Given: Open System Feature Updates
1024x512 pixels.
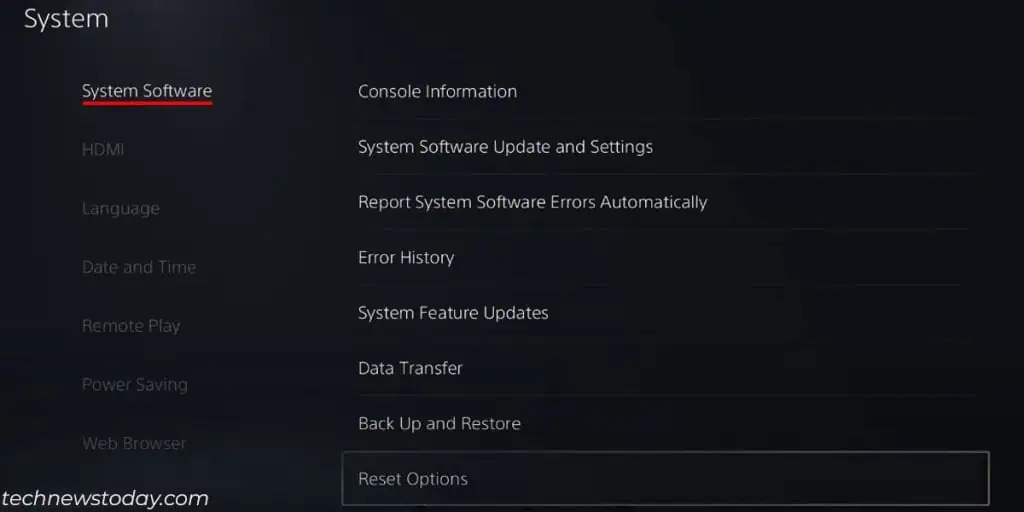Looking at the screenshot, I should pos(453,313).
